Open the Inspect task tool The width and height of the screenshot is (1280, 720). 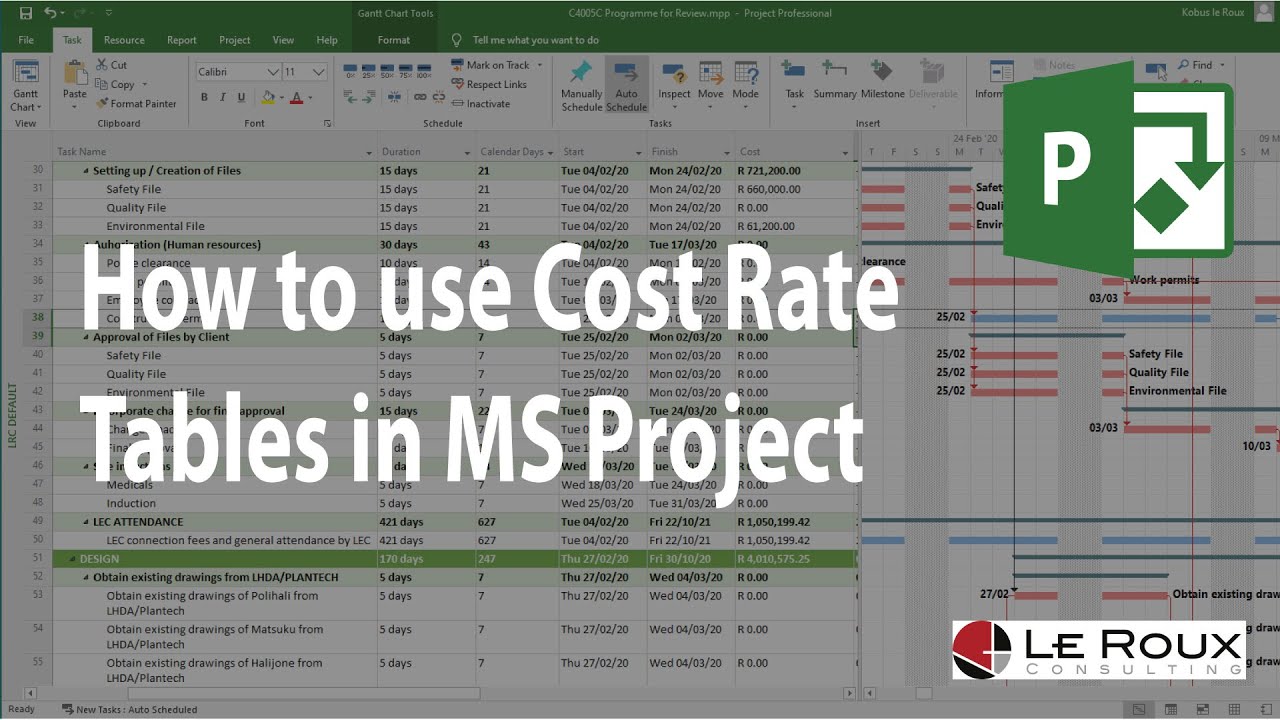tap(674, 83)
